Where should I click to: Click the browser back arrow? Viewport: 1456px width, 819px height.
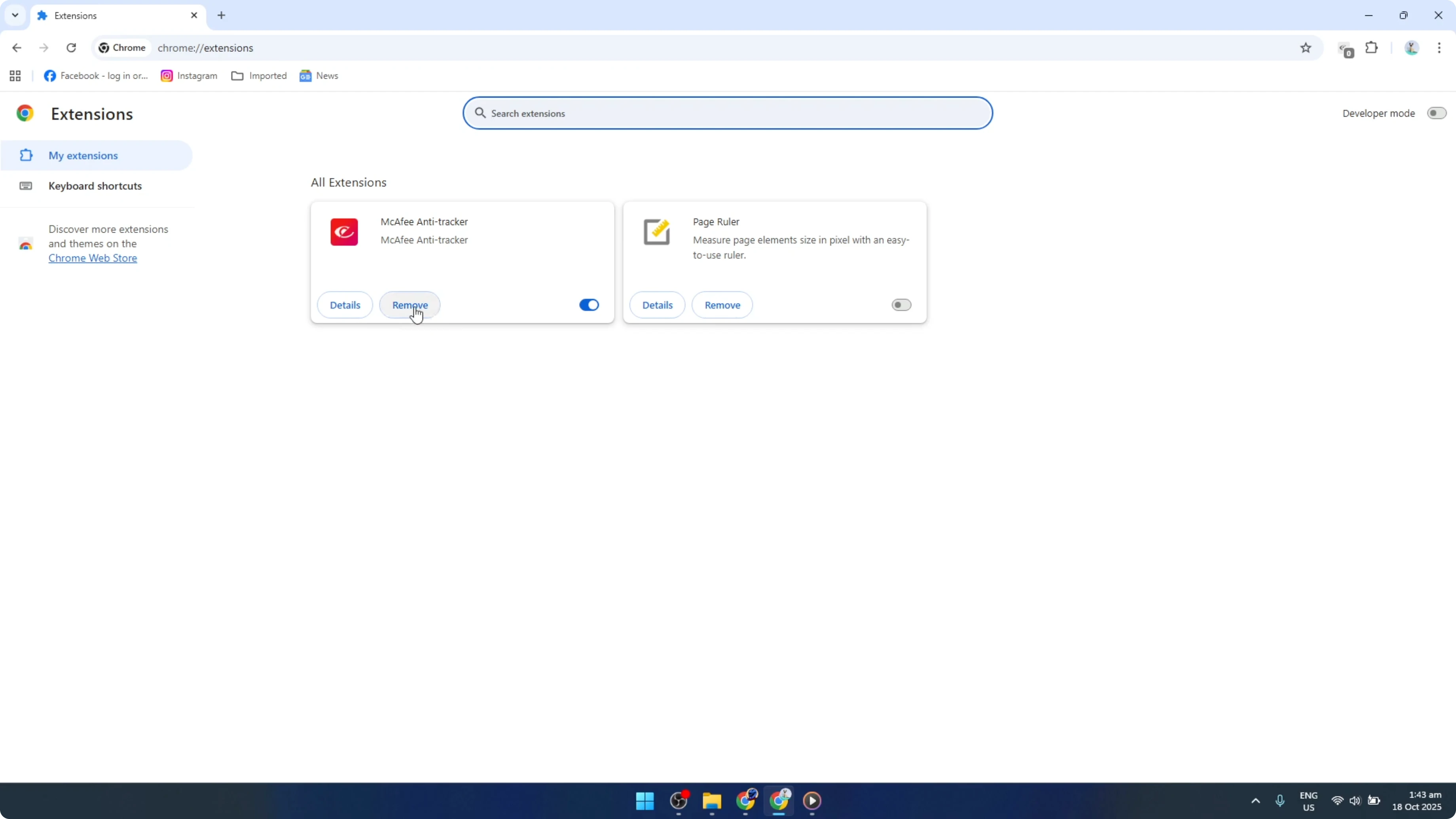pyautogui.click(x=16, y=48)
